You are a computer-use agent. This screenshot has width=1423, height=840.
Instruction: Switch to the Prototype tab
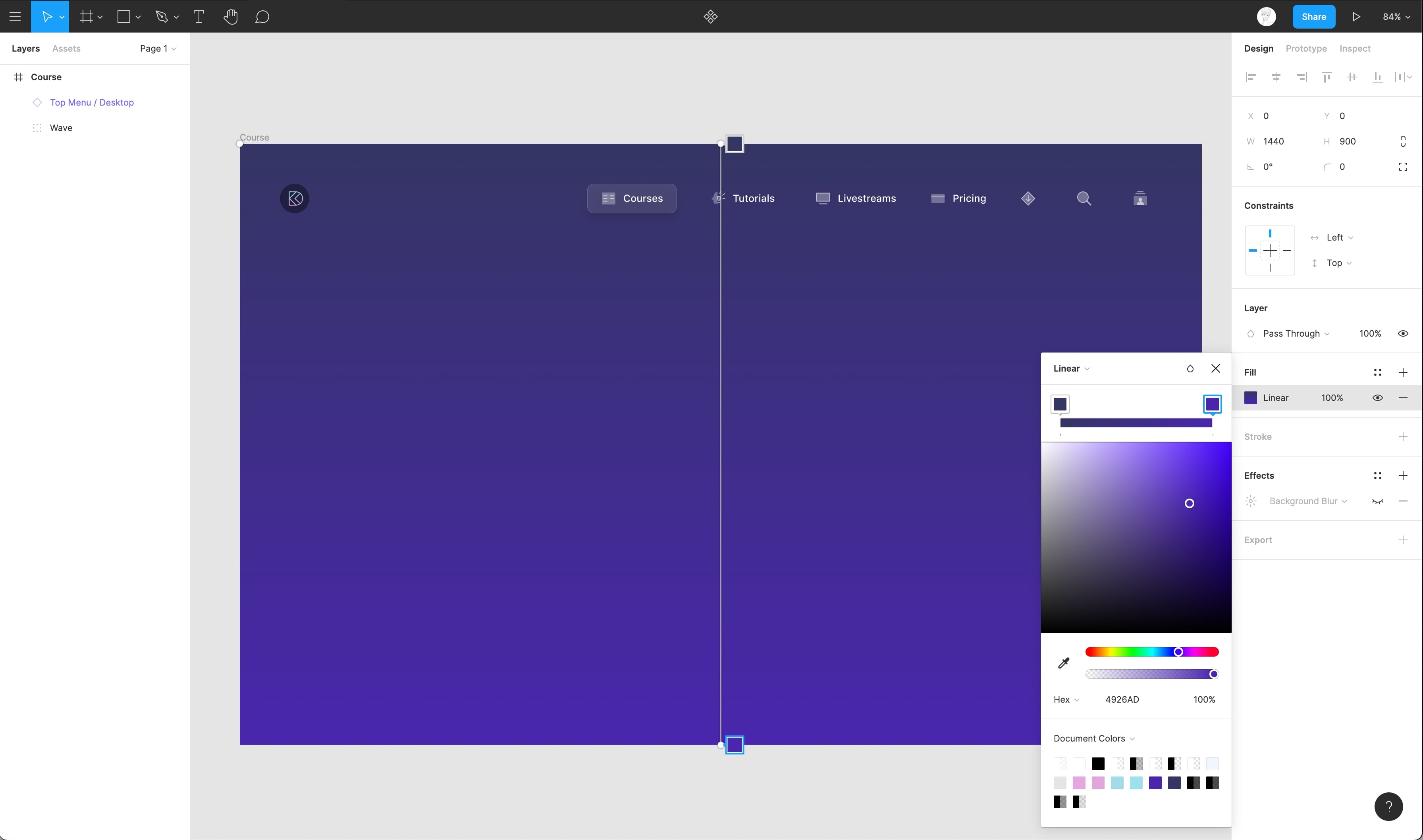(x=1306, y=49)
